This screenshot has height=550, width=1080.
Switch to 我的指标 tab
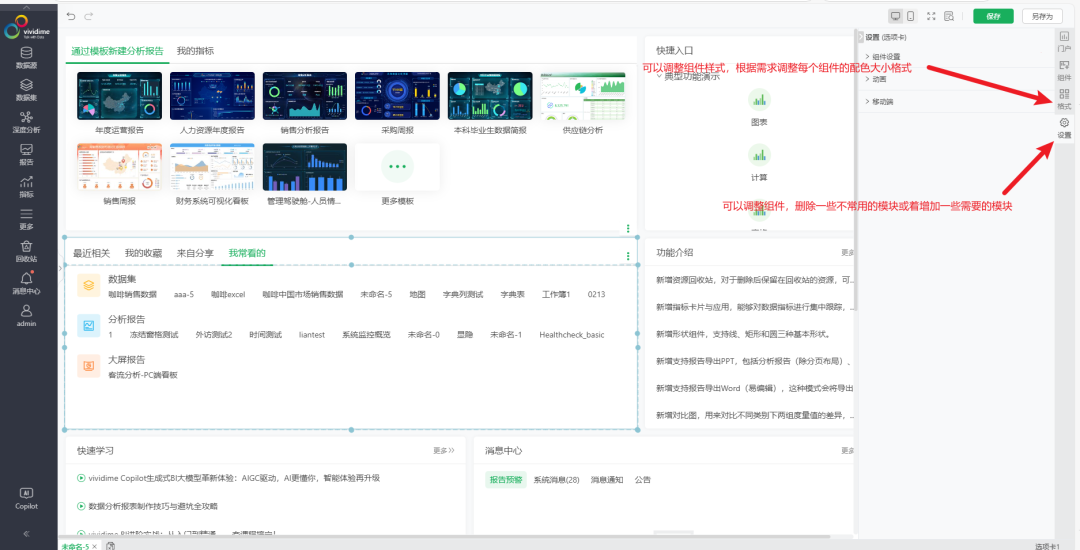[195, 51]
